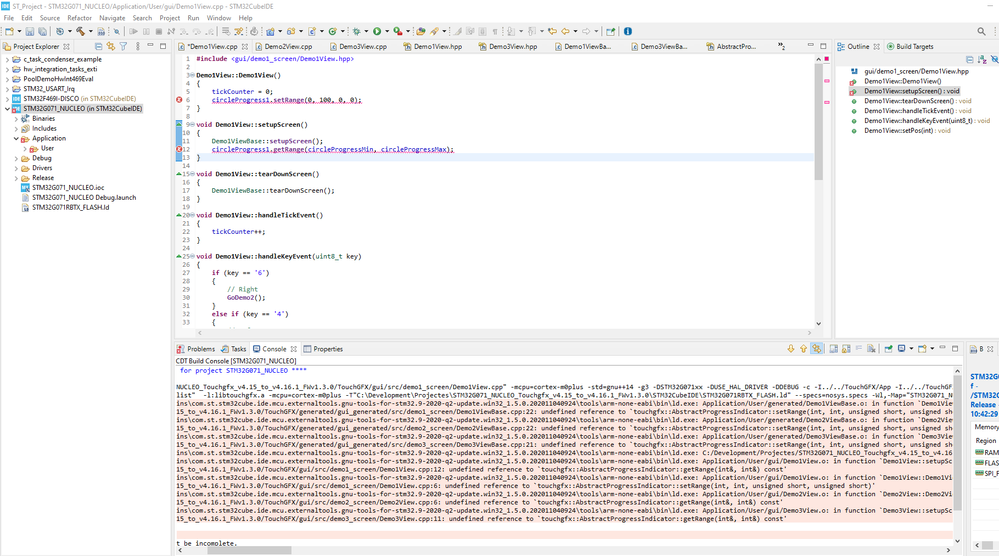
Task: Click the Clear Console icon
Action: point(871,348)
